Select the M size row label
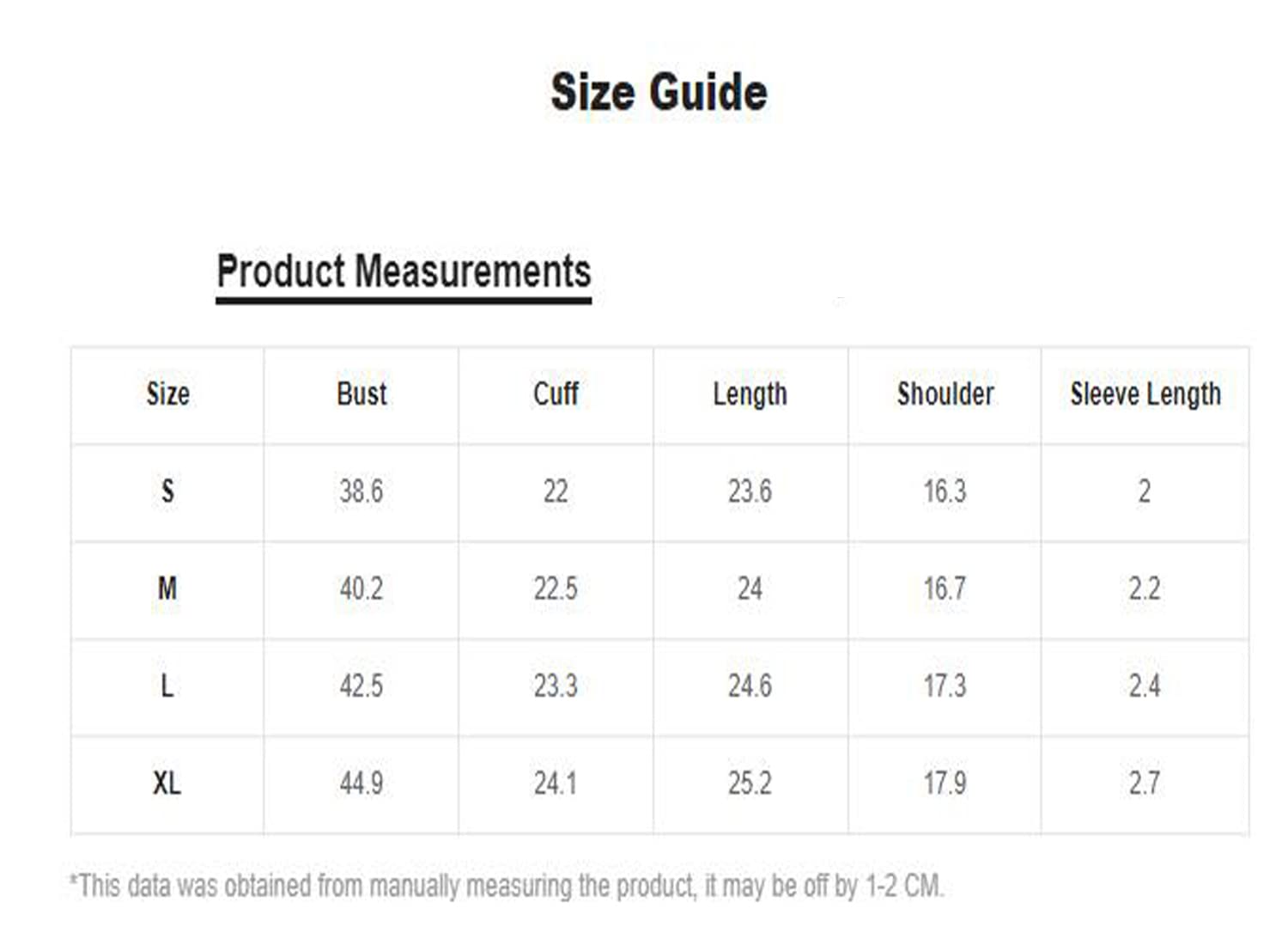The height and width of the screenshot is (945, 1288). coord(167,588)
